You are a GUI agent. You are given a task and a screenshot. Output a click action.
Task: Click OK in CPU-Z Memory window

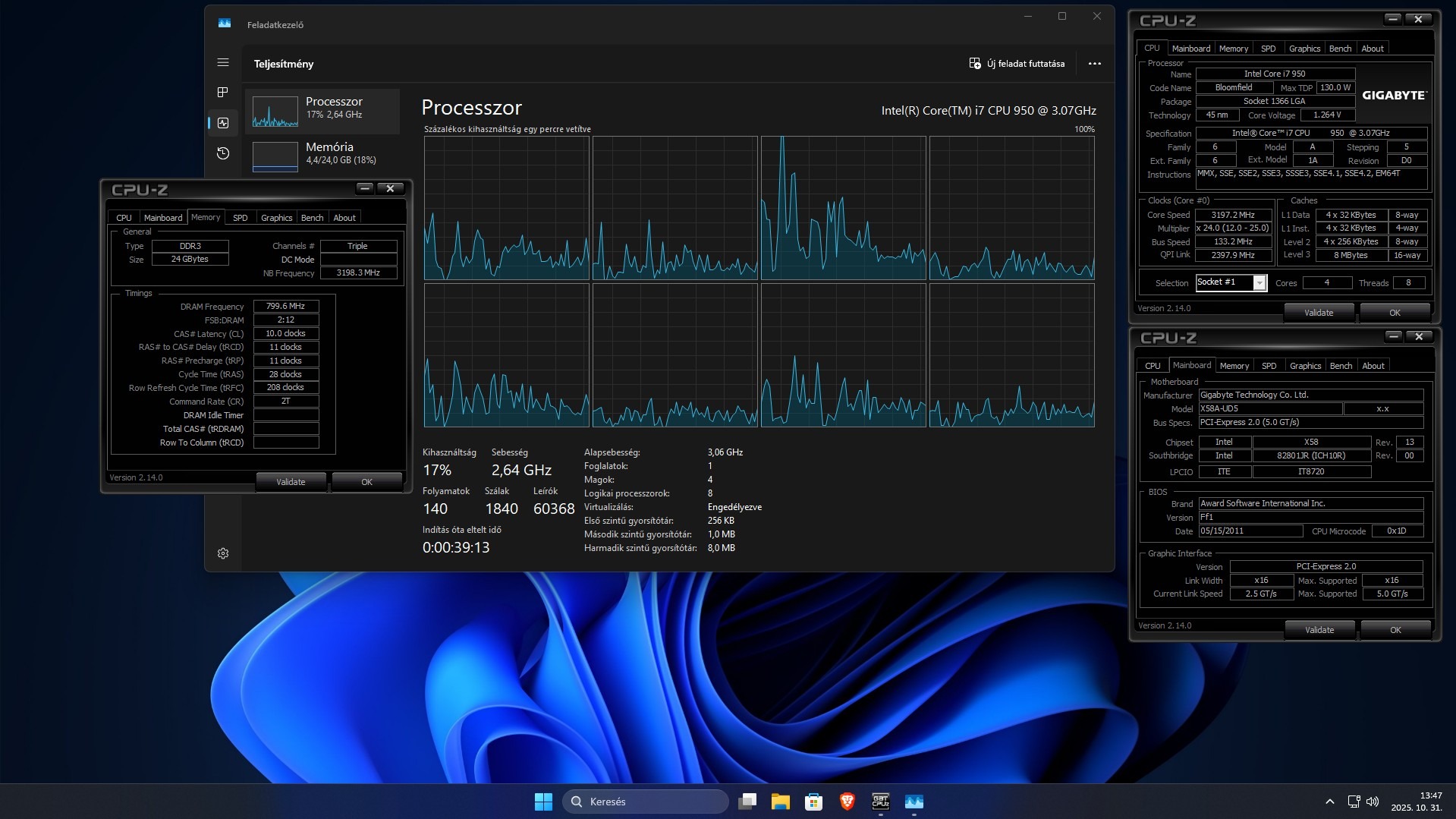pyautogui.click(x=366, y=482)
